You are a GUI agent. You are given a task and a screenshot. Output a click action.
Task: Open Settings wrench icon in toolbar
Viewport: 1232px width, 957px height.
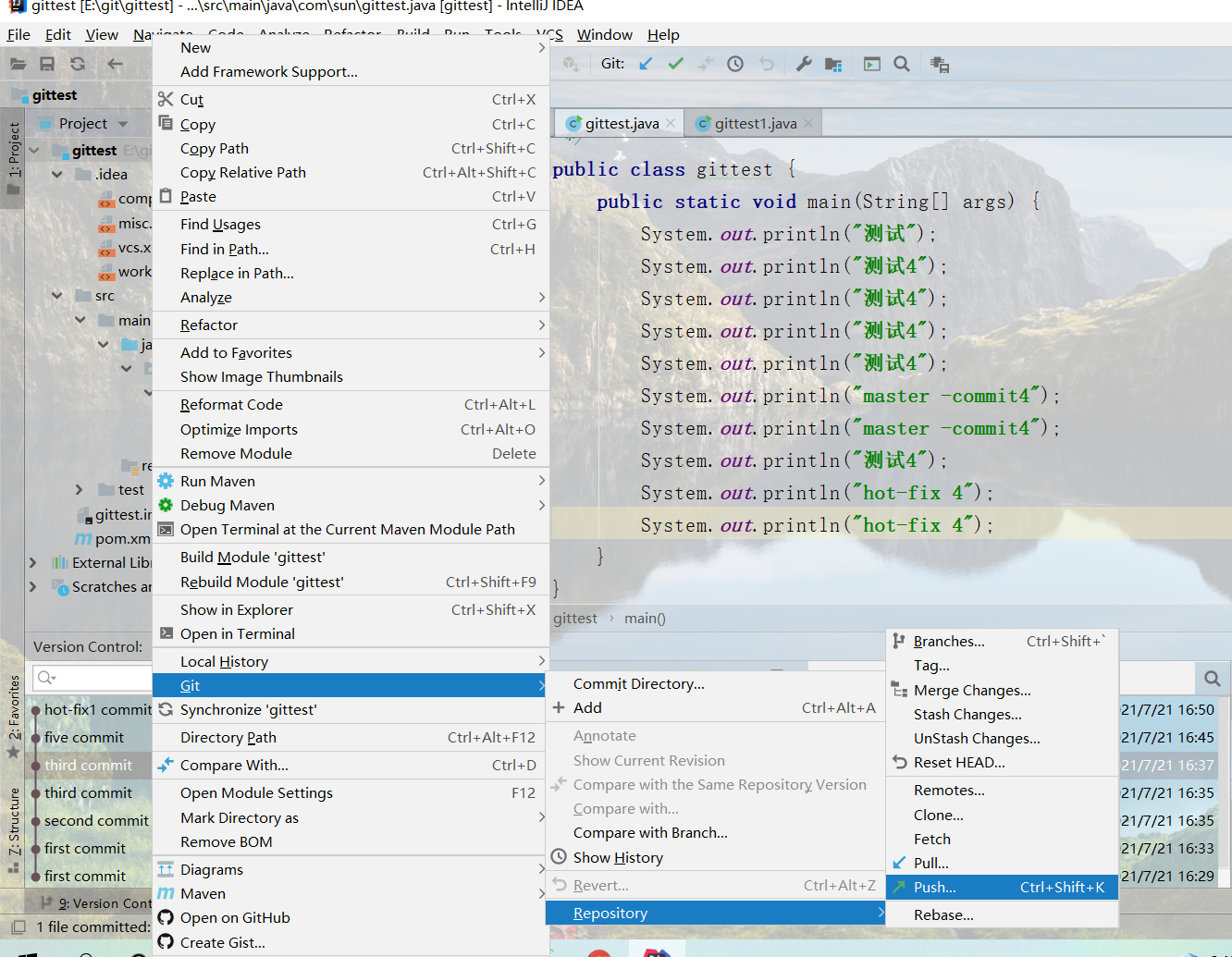click(804, 64)
